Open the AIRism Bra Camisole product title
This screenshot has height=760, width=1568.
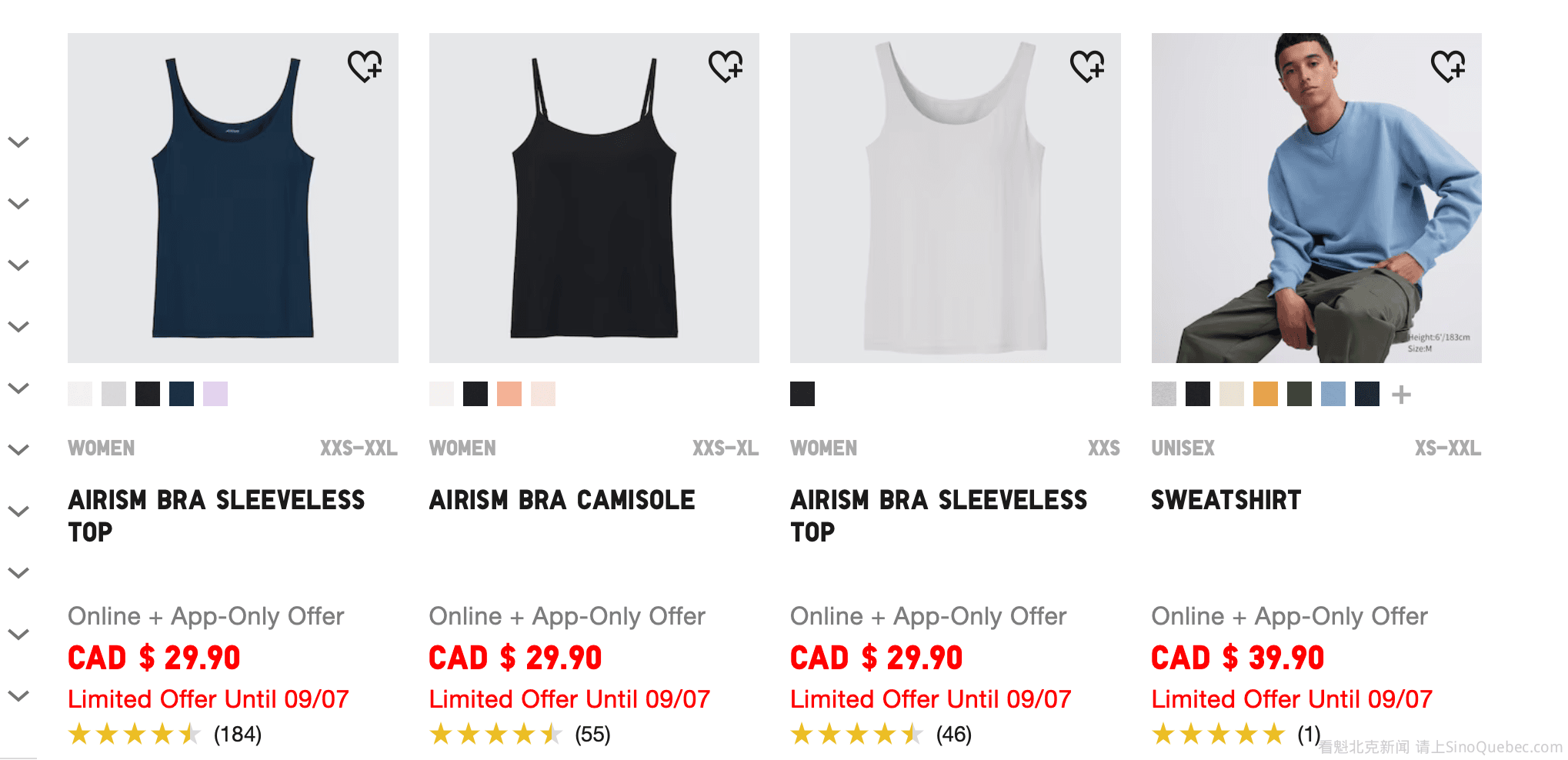pos(562,500)
